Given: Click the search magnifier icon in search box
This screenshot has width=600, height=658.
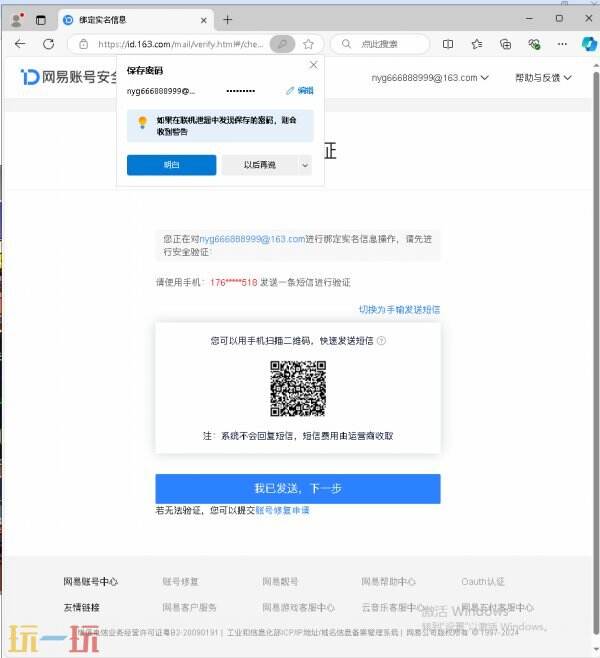Looking at the screenshot, I should (x=346, y=44).
